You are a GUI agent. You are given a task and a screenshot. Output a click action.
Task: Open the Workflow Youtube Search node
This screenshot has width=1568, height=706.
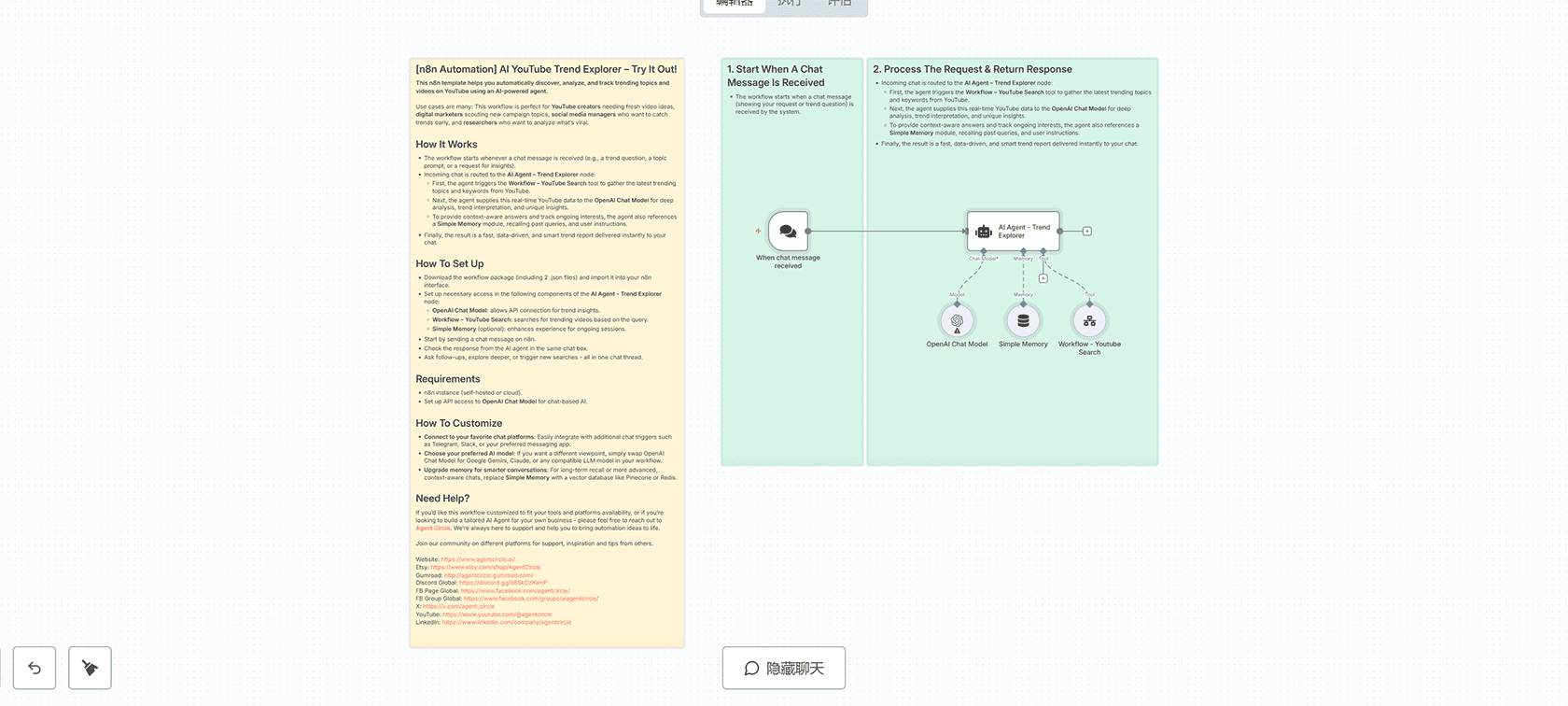pos(1089,321)
